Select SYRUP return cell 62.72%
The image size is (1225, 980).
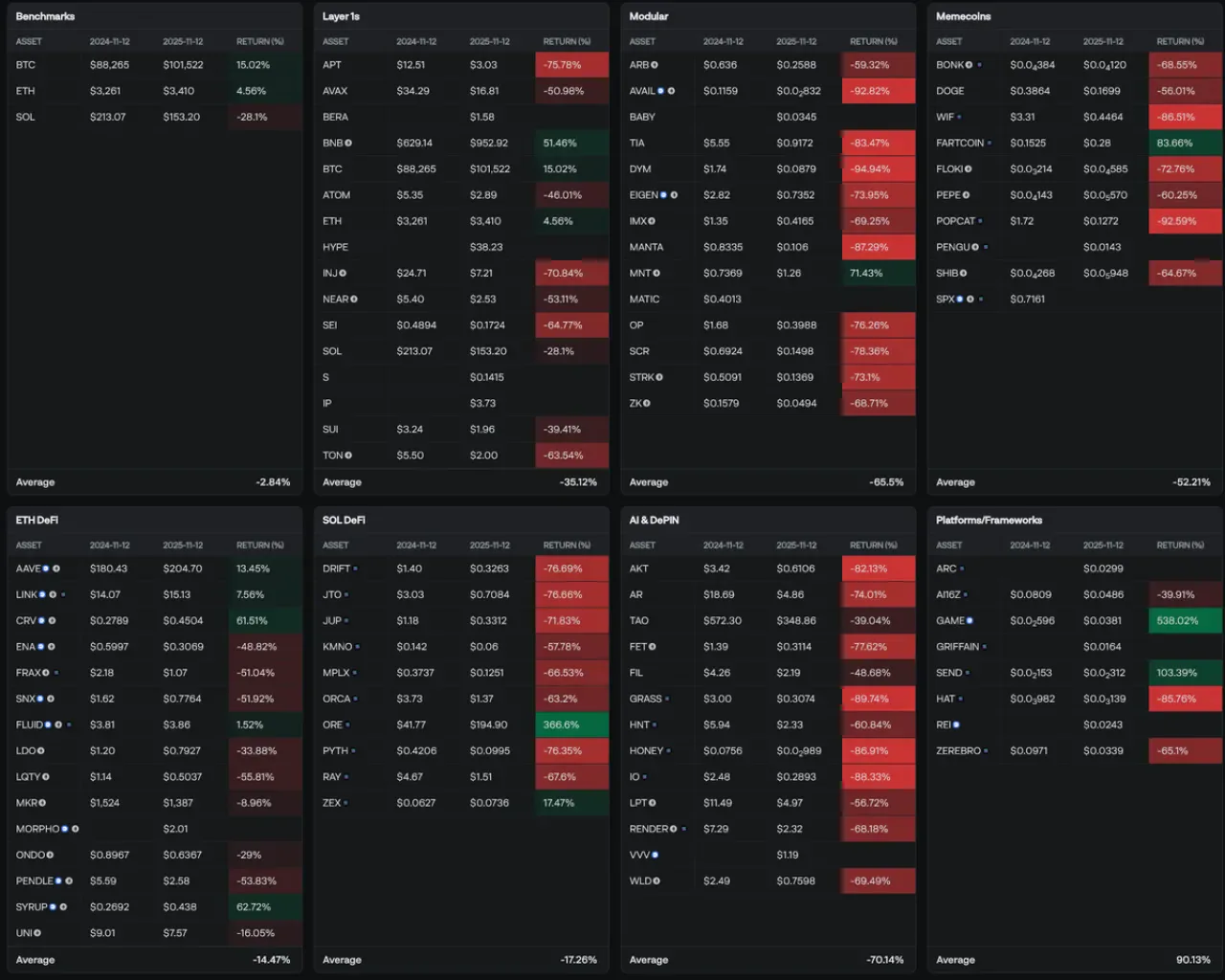pyautogui.click(x=266, y=907)
